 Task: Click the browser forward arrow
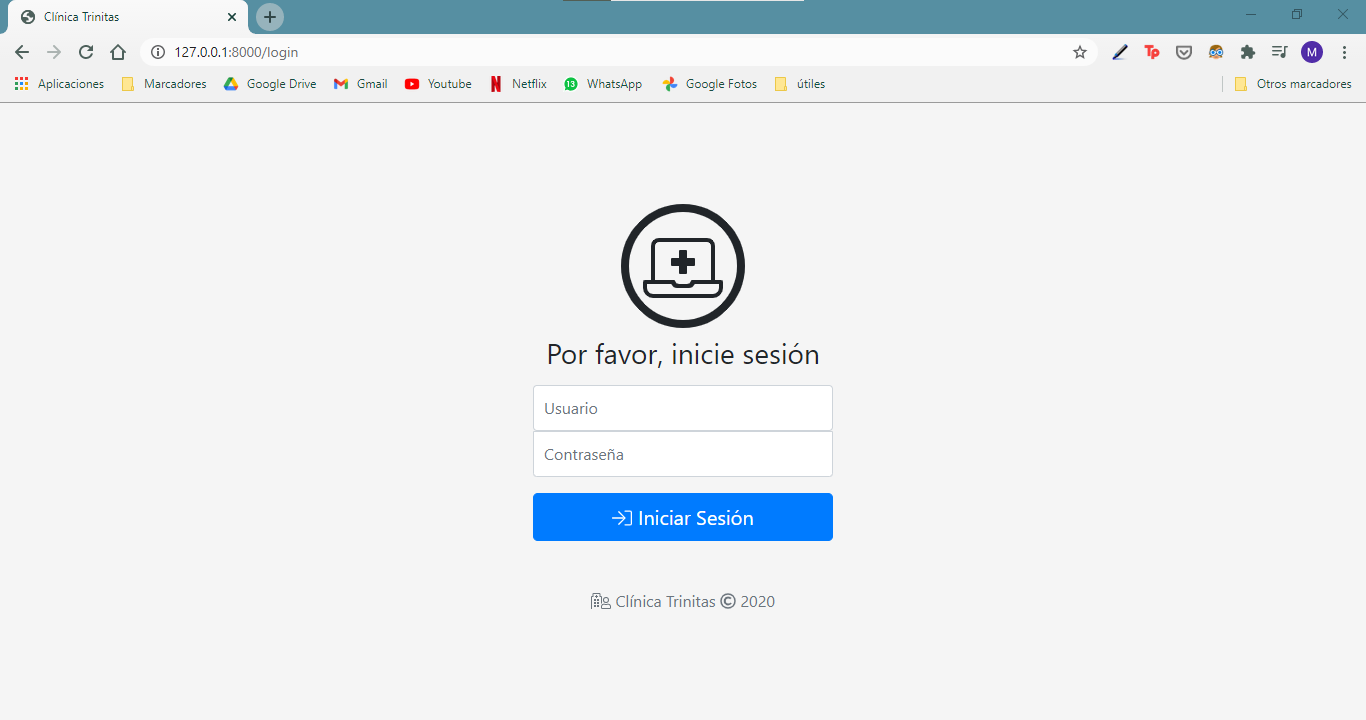coord(54,52)
